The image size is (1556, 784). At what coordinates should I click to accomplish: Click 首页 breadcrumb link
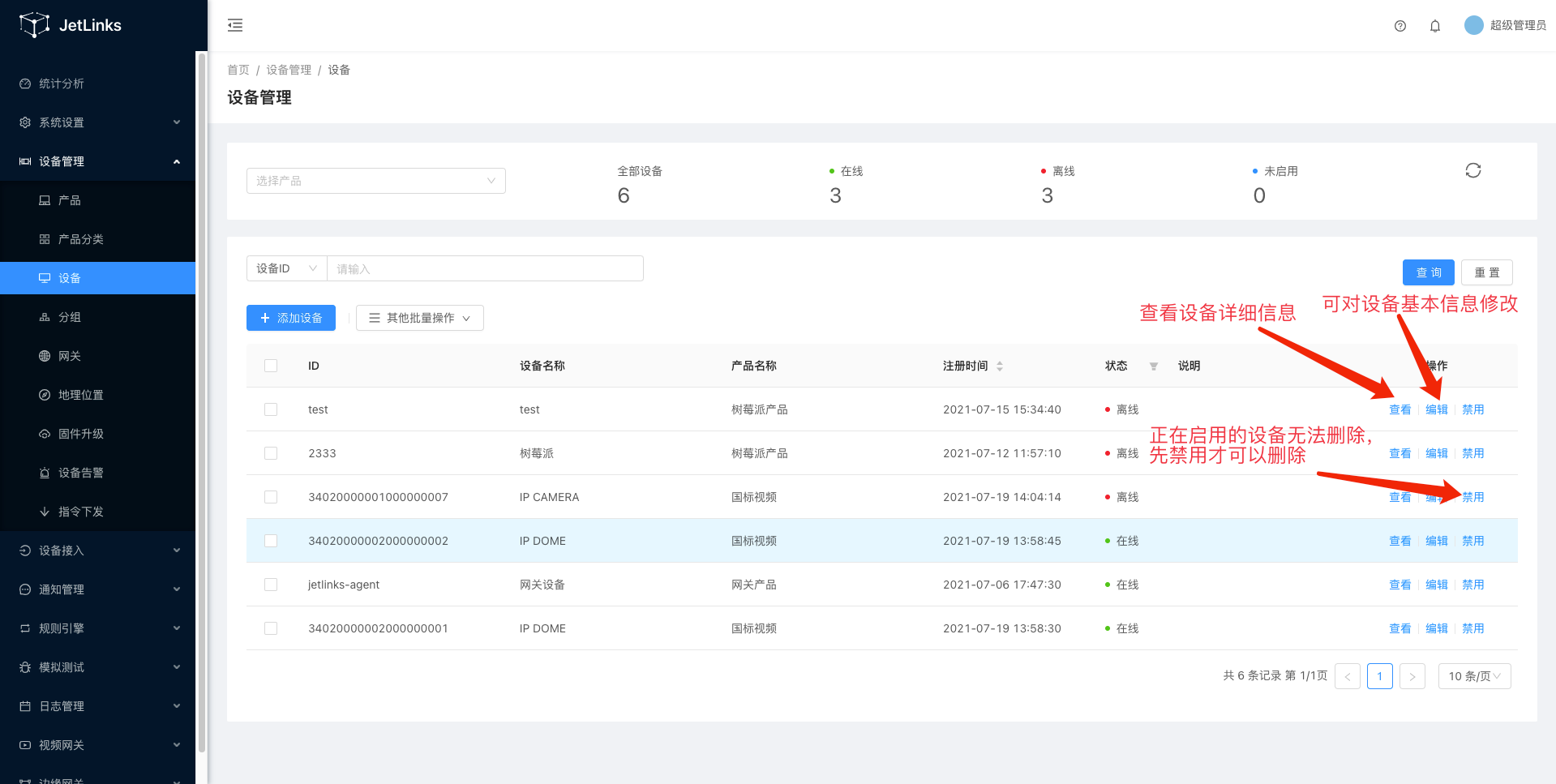click(x=238, y=70)
